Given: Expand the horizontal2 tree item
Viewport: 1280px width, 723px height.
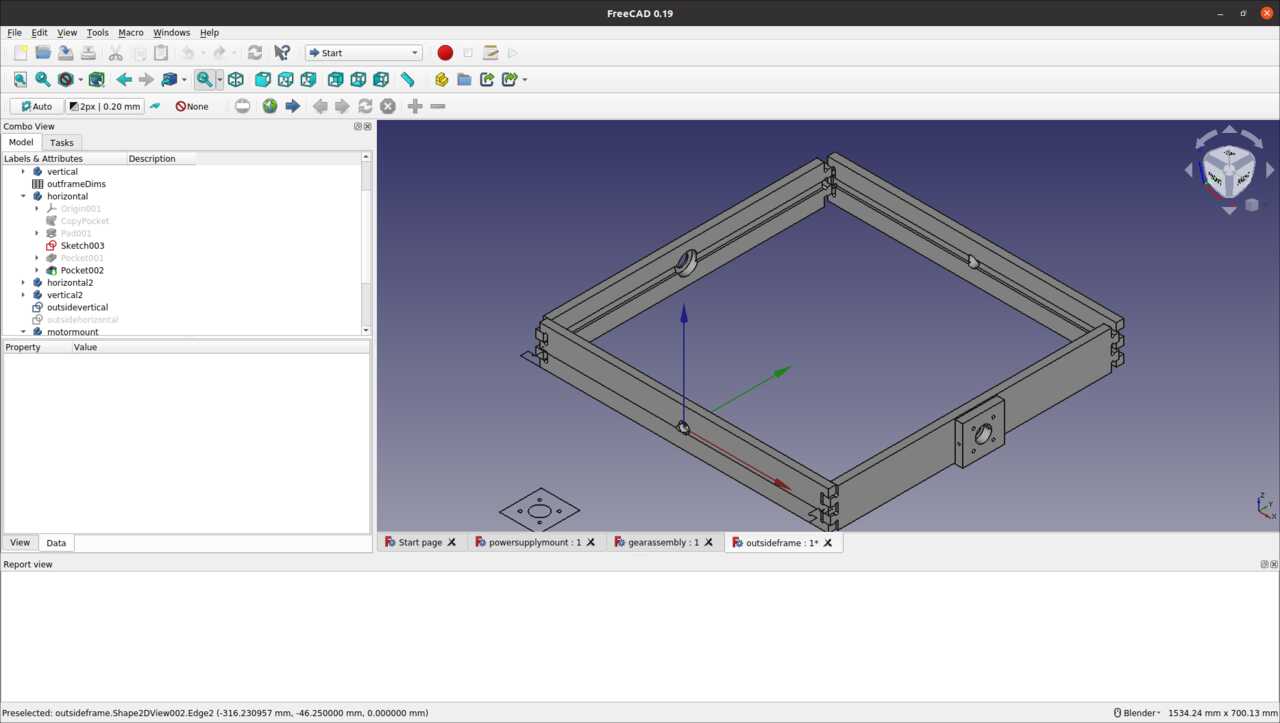Looking at the screenshot, I should pyautogui.click(x=23, y=283).
